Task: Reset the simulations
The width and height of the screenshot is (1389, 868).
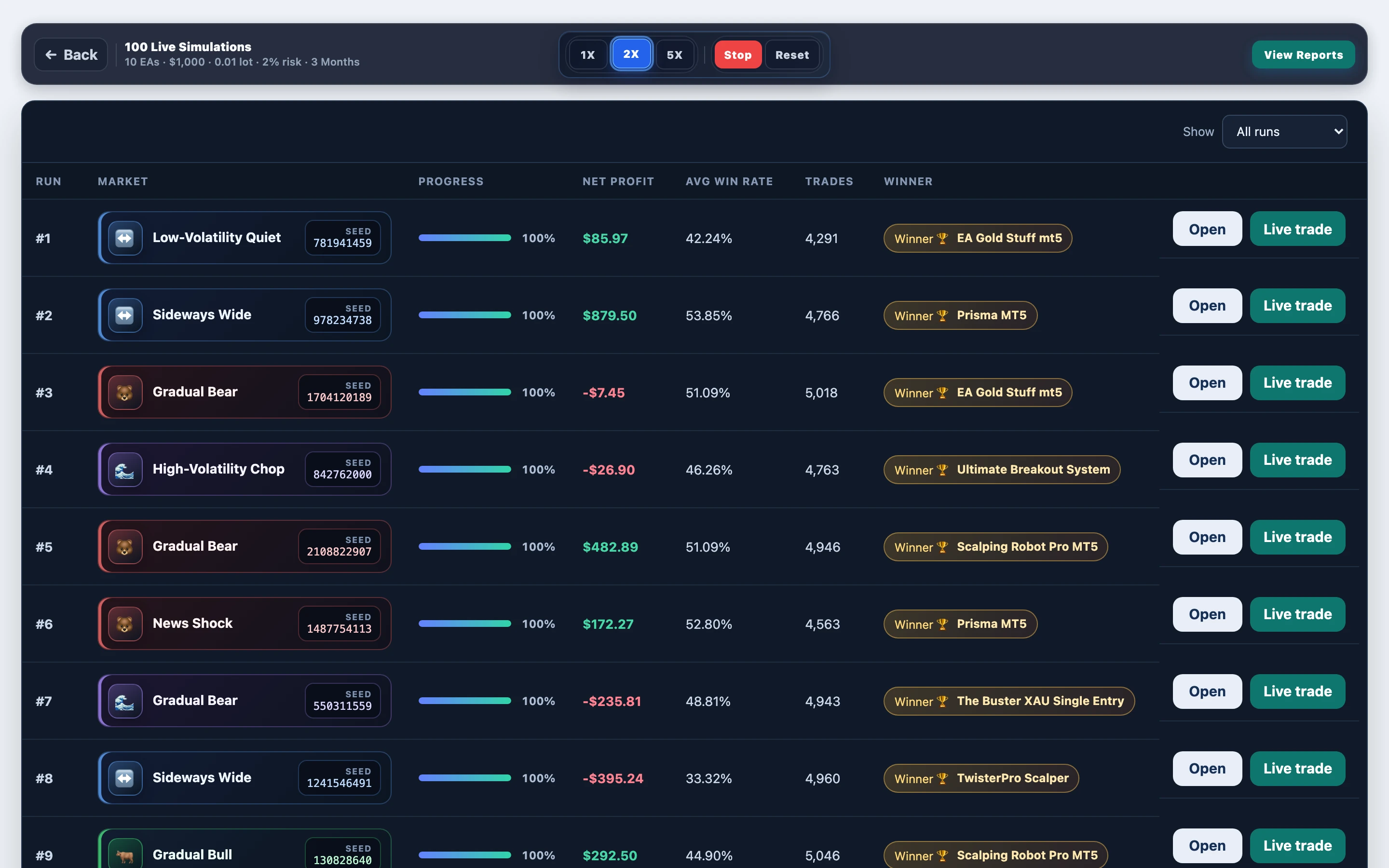Action: click(x=792, y=54)
